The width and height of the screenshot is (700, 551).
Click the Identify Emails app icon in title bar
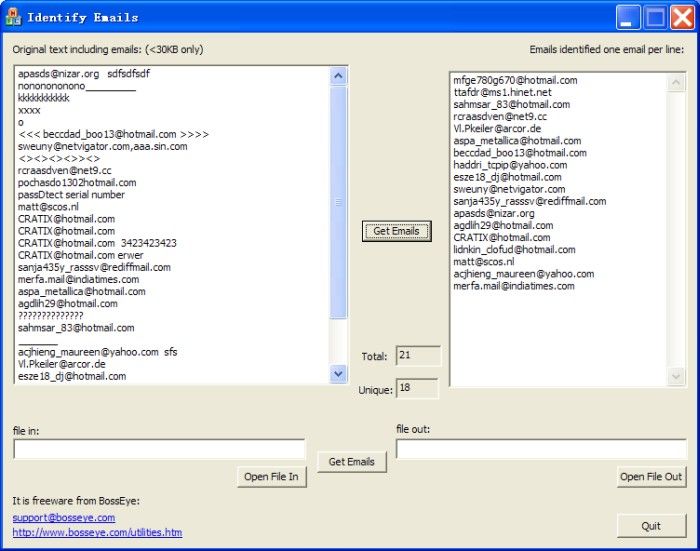13,17
